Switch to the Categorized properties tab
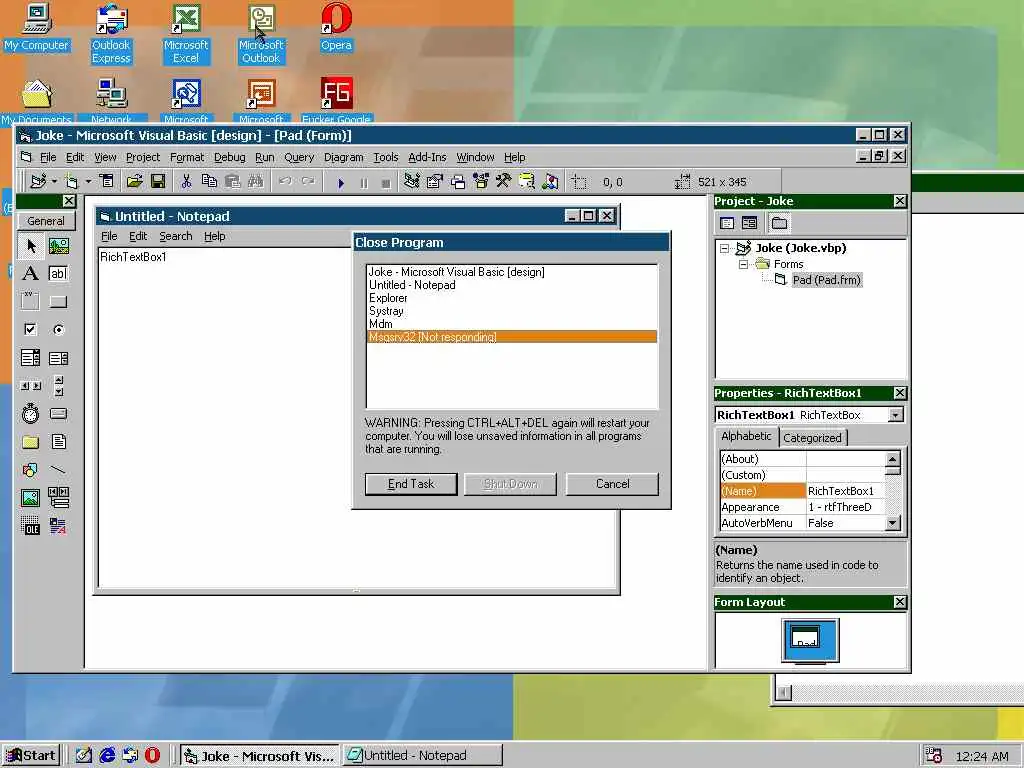 coord(812,438)
